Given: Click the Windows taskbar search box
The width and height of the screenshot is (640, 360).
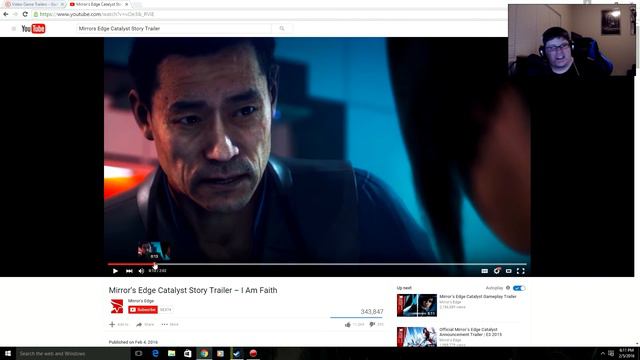Looking at the screenshot, I should click(73, 353).
